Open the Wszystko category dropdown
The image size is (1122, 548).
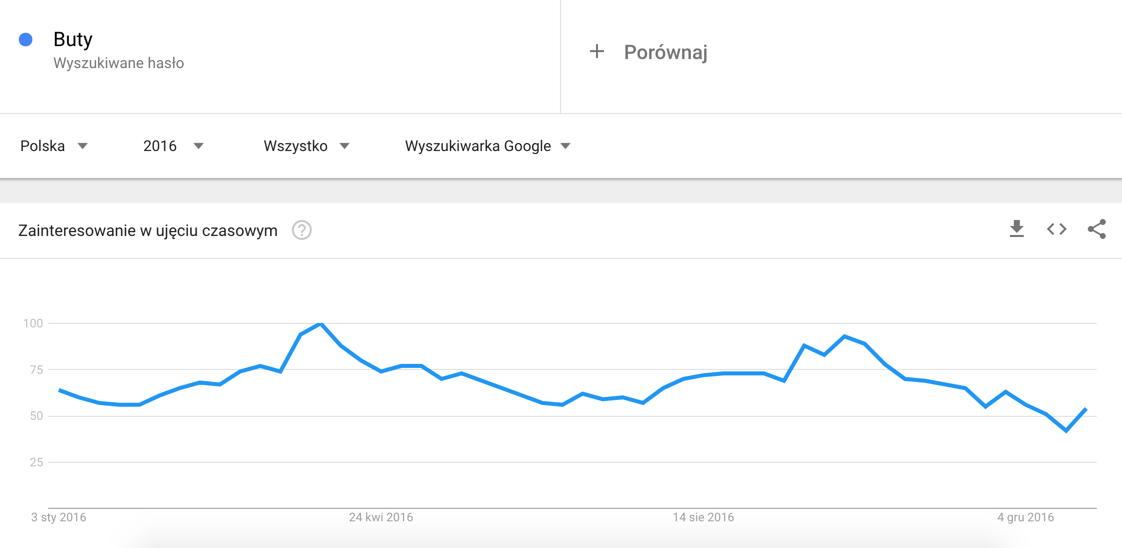(306, 146)
